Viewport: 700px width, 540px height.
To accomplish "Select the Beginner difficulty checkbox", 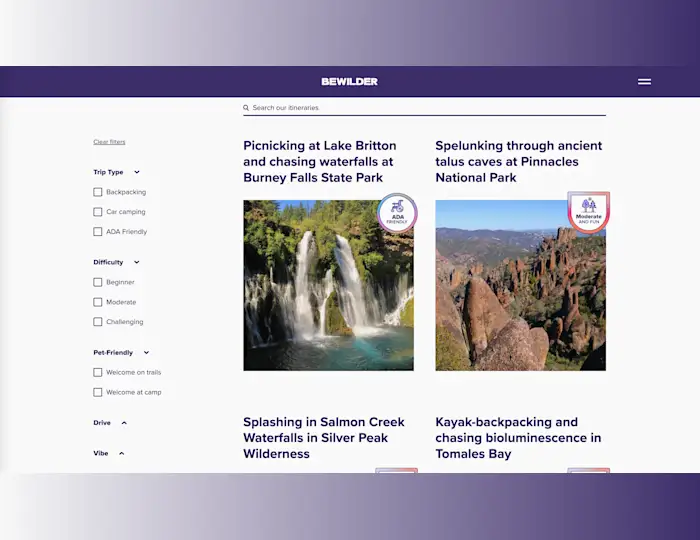I will pyautogui.click(x=98, y=282).
